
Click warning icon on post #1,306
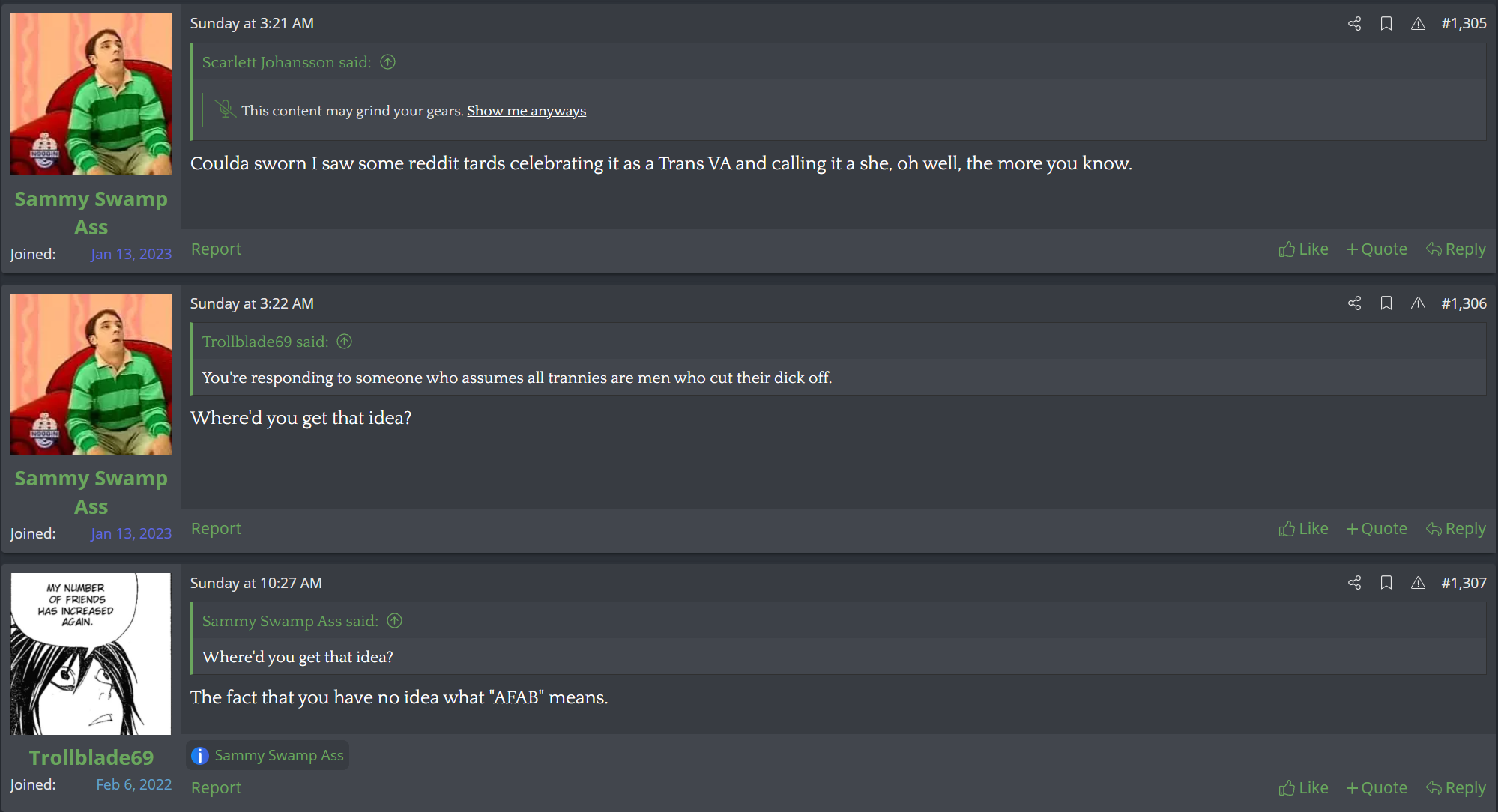(1418, 303)
